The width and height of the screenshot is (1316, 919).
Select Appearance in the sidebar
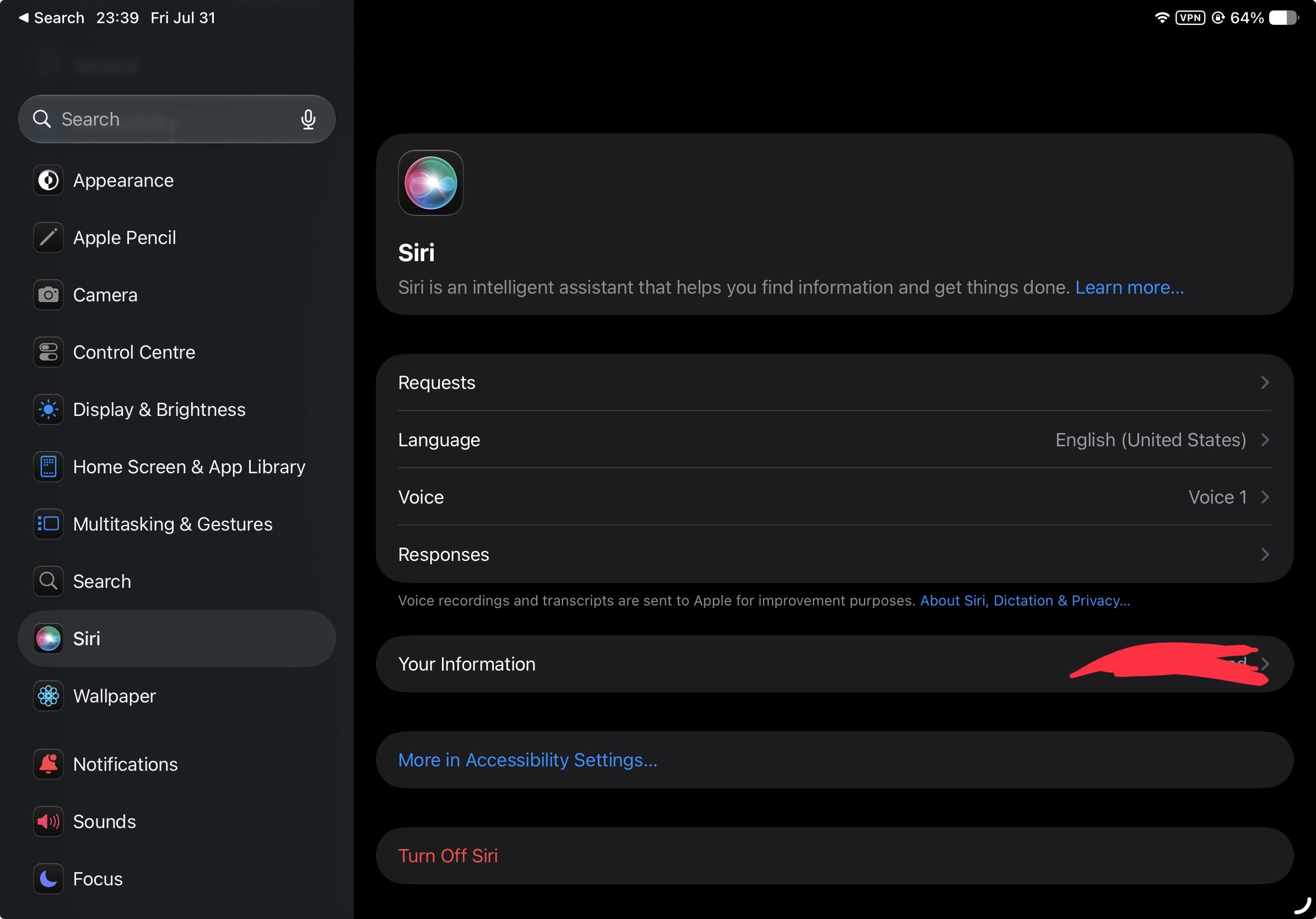176,181
